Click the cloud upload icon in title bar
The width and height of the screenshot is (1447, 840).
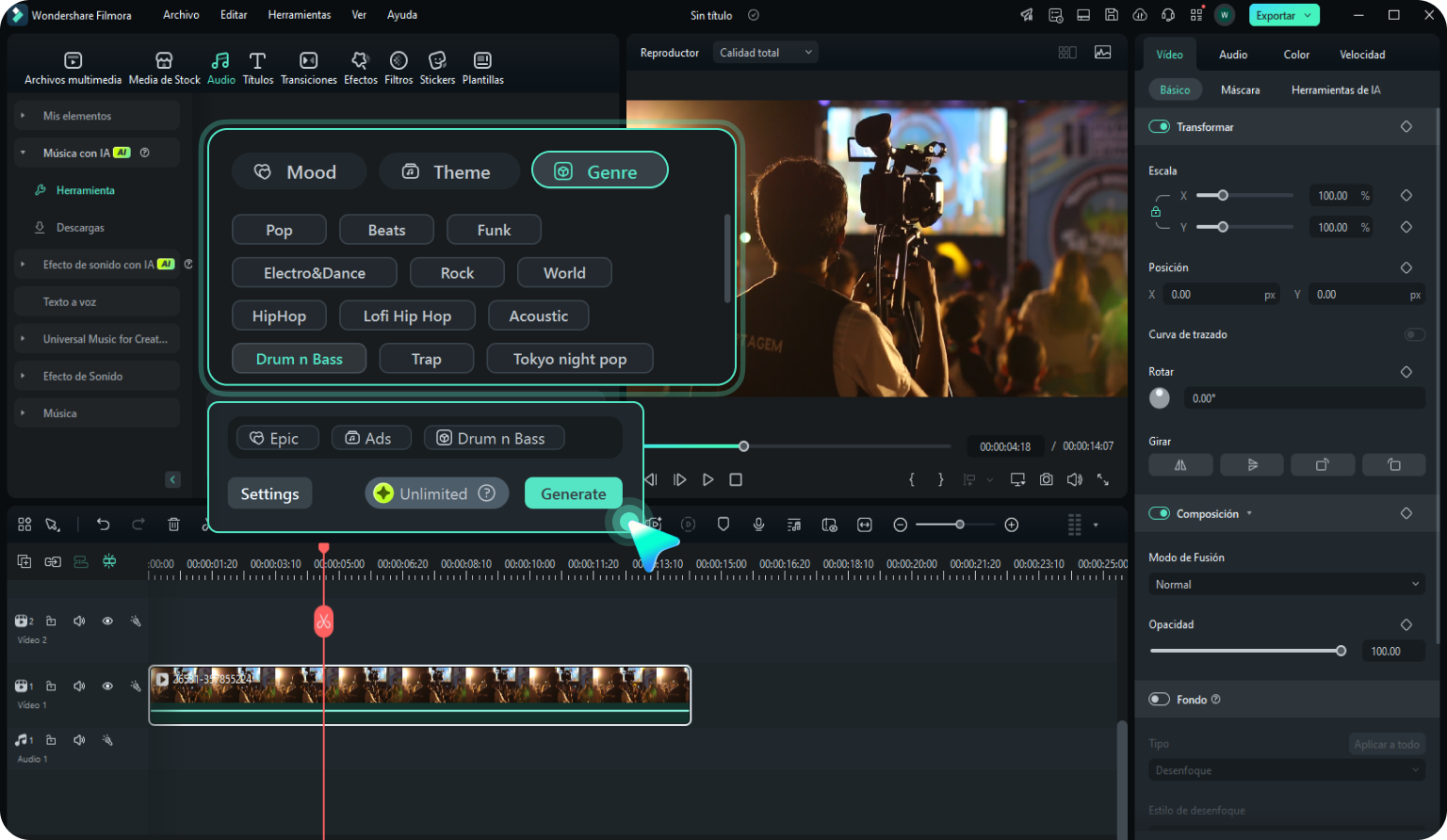(x=1140, y=15)
